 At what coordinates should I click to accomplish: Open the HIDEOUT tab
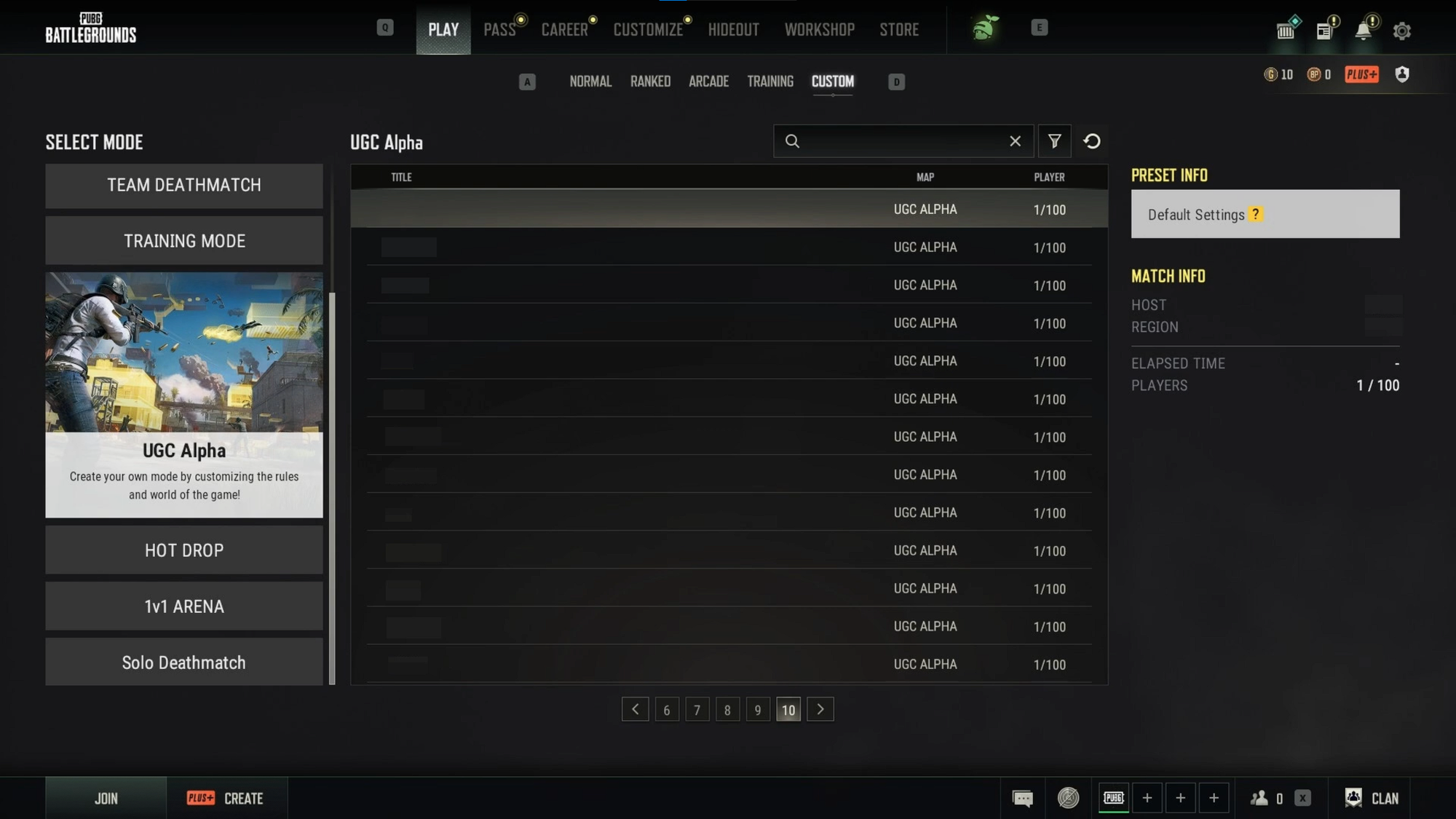click(x=733, y=29)
